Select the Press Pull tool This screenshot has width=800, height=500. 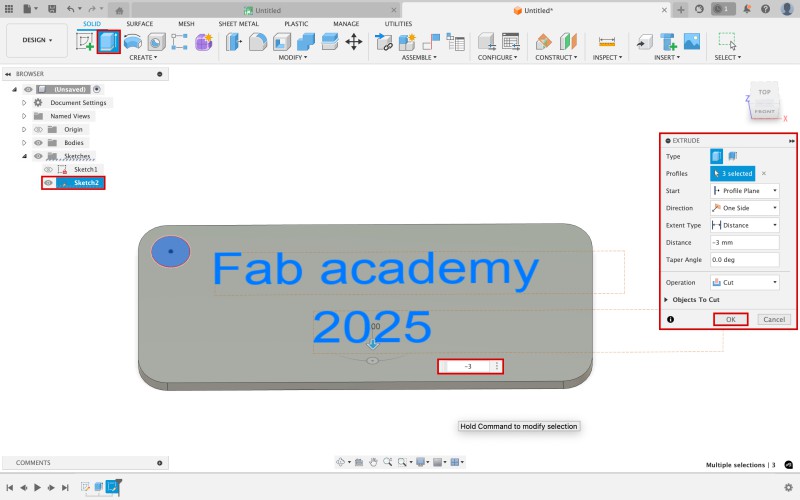(x=234, y=42)
